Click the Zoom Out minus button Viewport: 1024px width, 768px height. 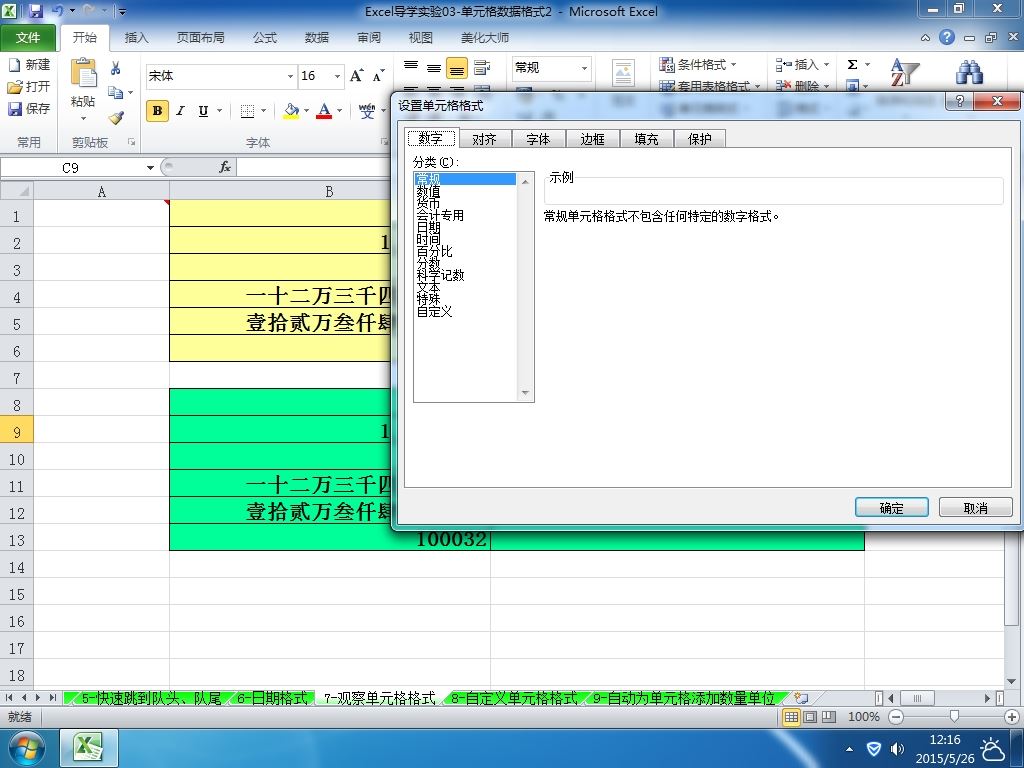[x=896, y=717]
